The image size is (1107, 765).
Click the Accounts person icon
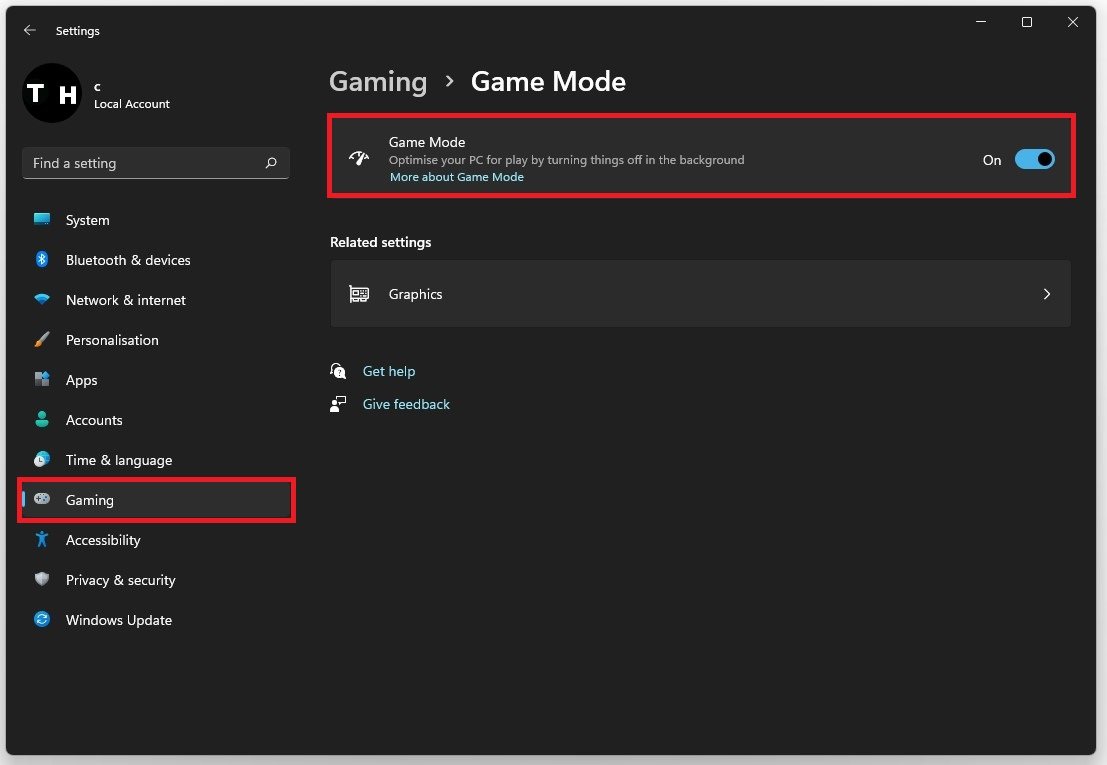coord(42,420)
